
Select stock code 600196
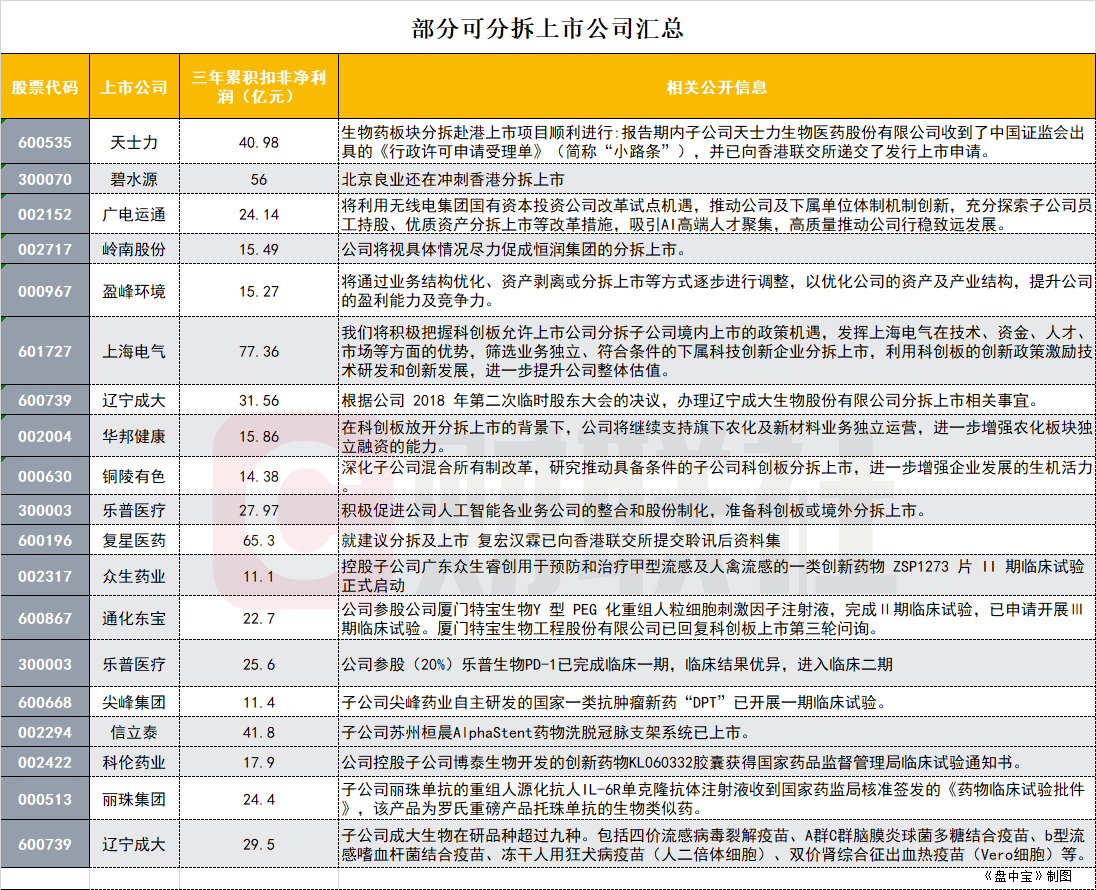click(x=45, y=540)
